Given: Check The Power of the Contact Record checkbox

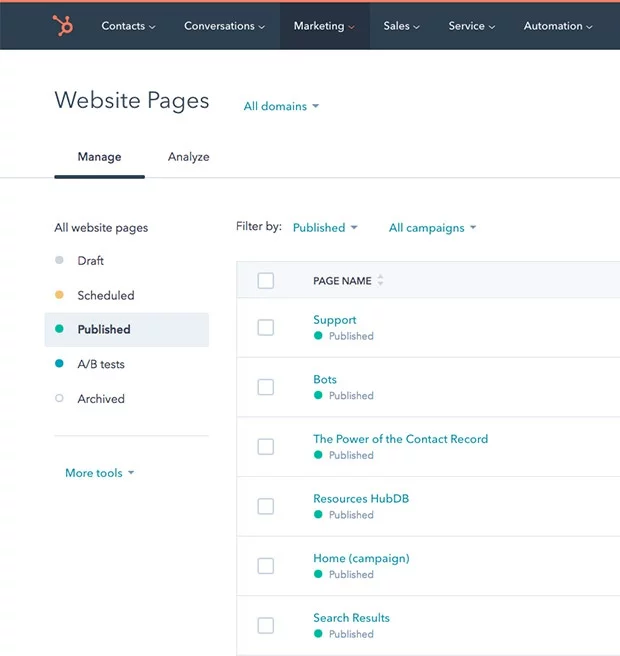Looking at the screenshot, I should 266,447.
